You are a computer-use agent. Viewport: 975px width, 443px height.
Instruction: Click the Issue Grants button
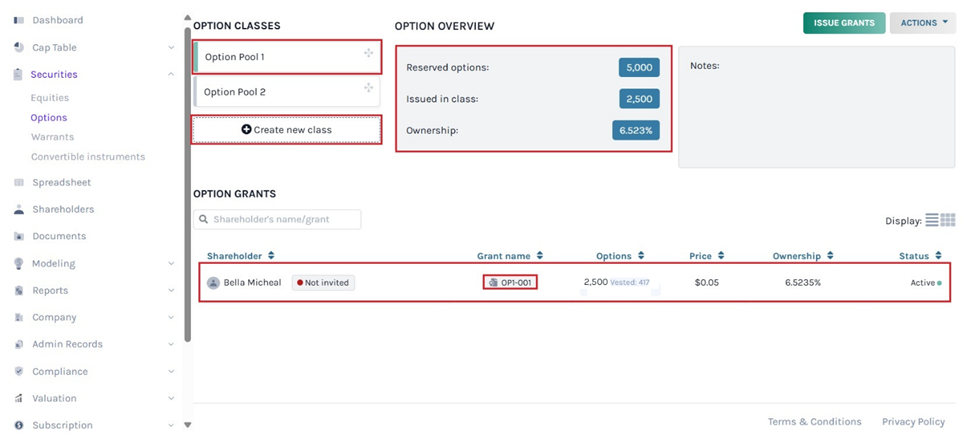point(844,23)
